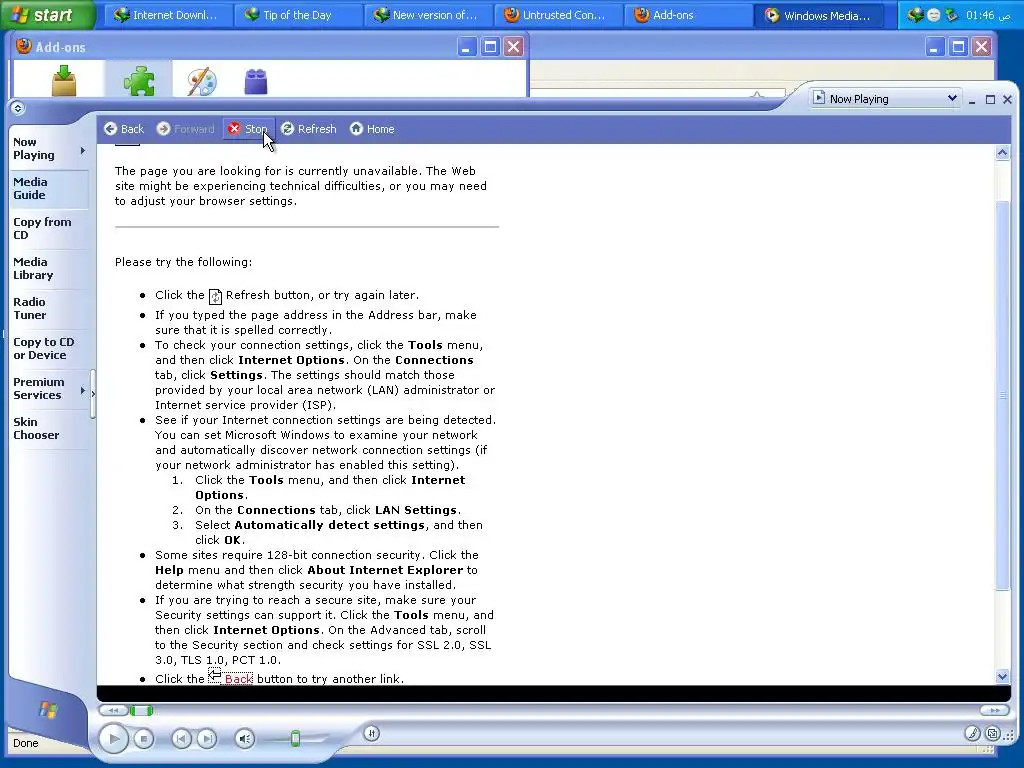Click the skin mode switch icon

pos(993,734)
